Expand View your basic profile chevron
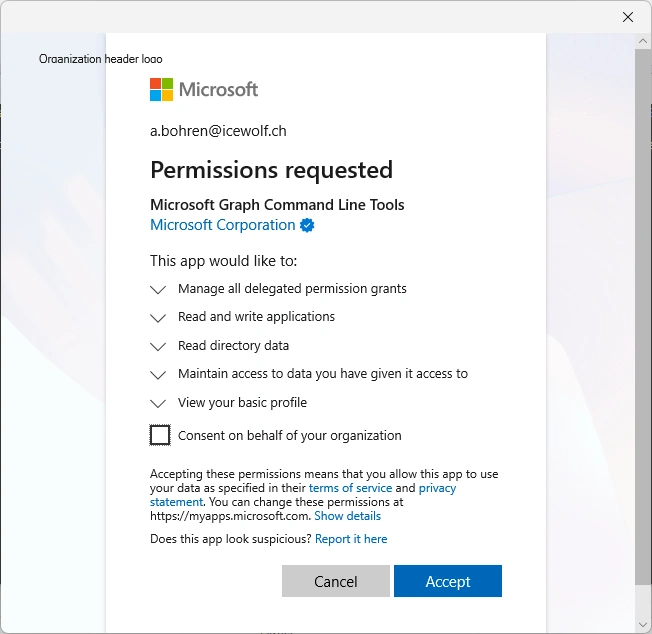Viewport: 652px width, 634px height. click(x=158, y=403)
